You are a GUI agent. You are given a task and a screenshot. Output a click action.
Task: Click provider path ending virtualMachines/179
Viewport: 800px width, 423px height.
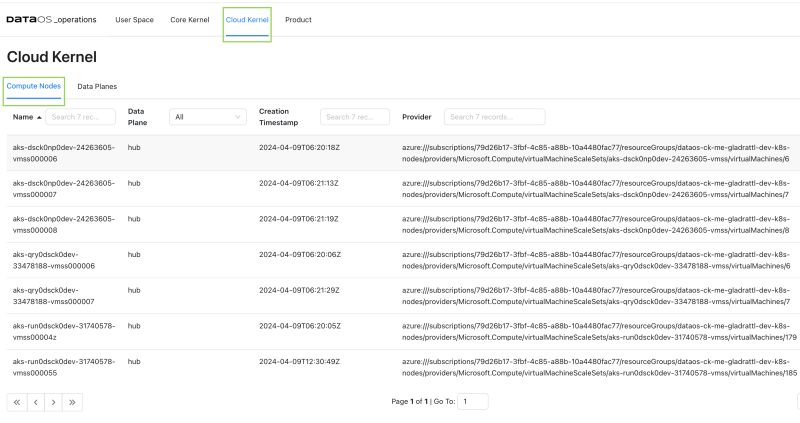[599, 332]
